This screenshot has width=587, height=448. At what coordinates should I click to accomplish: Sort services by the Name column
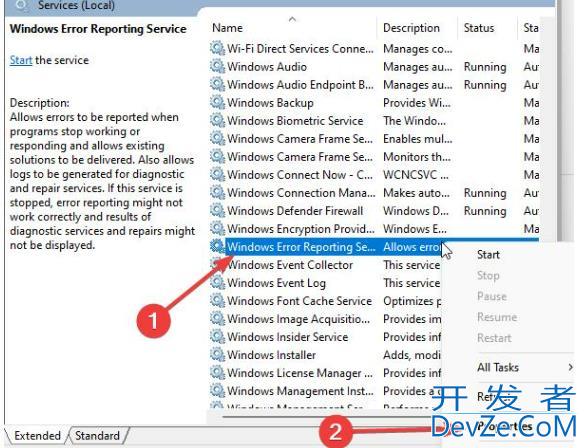click(x=227, y=28)
